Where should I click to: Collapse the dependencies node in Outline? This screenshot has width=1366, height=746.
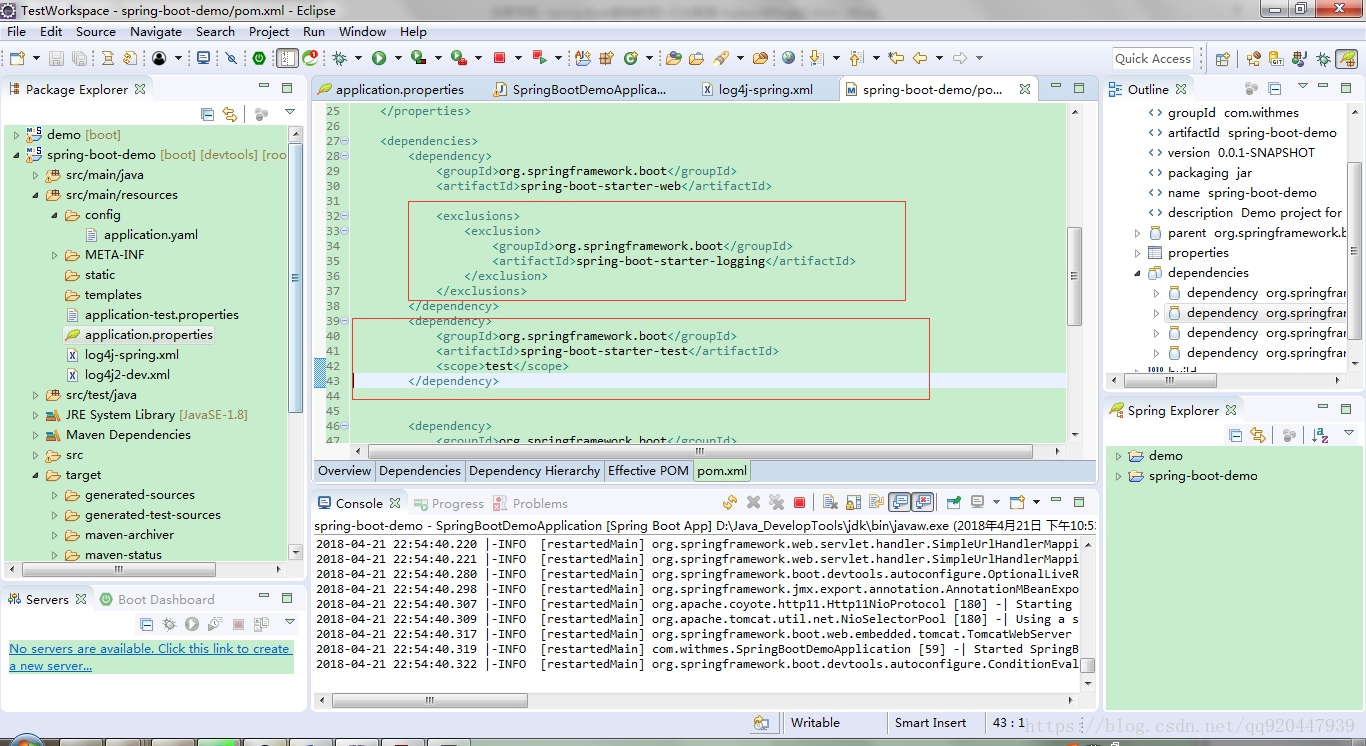tap(1137, 272)
